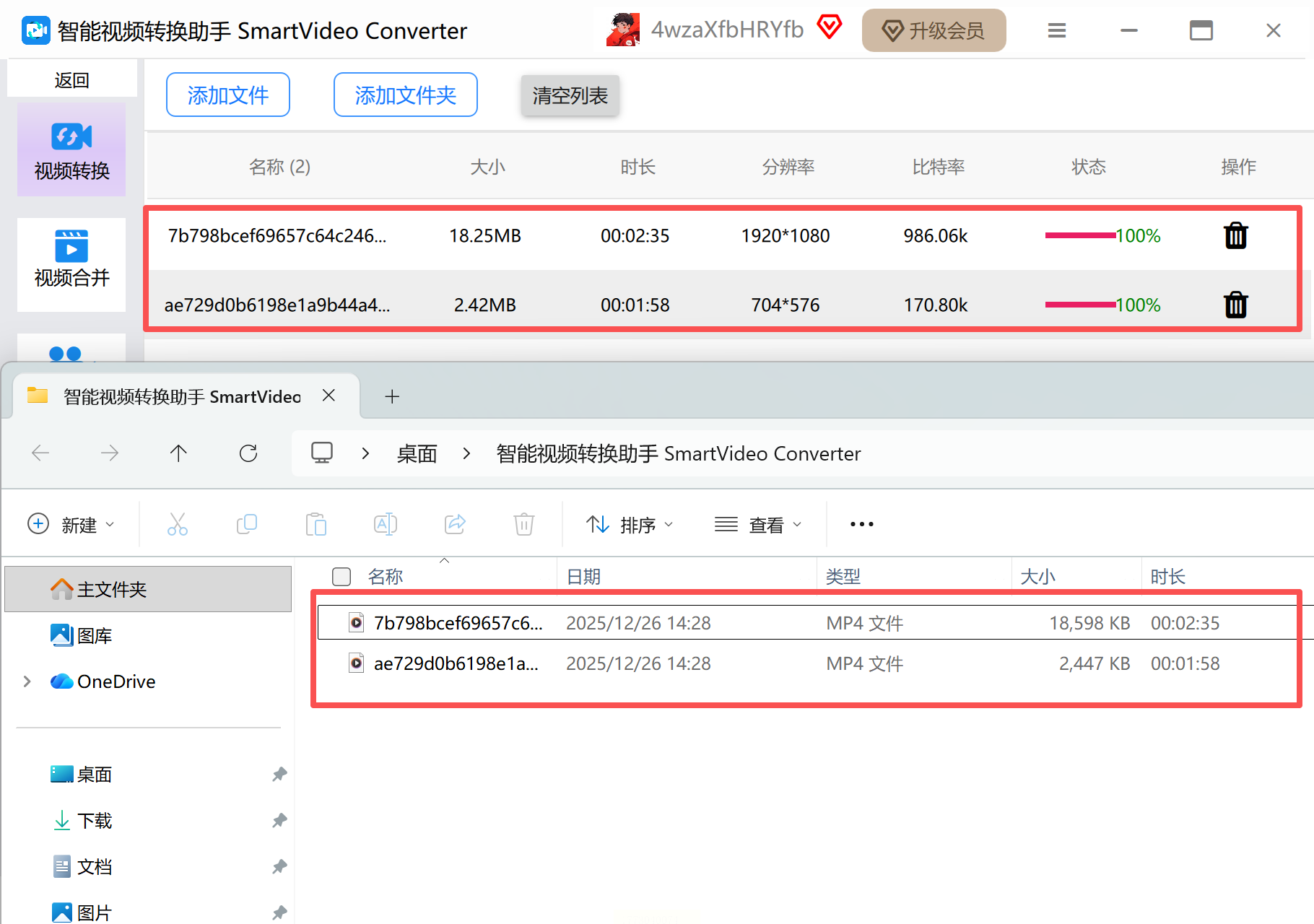Click the red VIP diamond badge
Screen dimensions: 1314x924
(x=830, y=27)
